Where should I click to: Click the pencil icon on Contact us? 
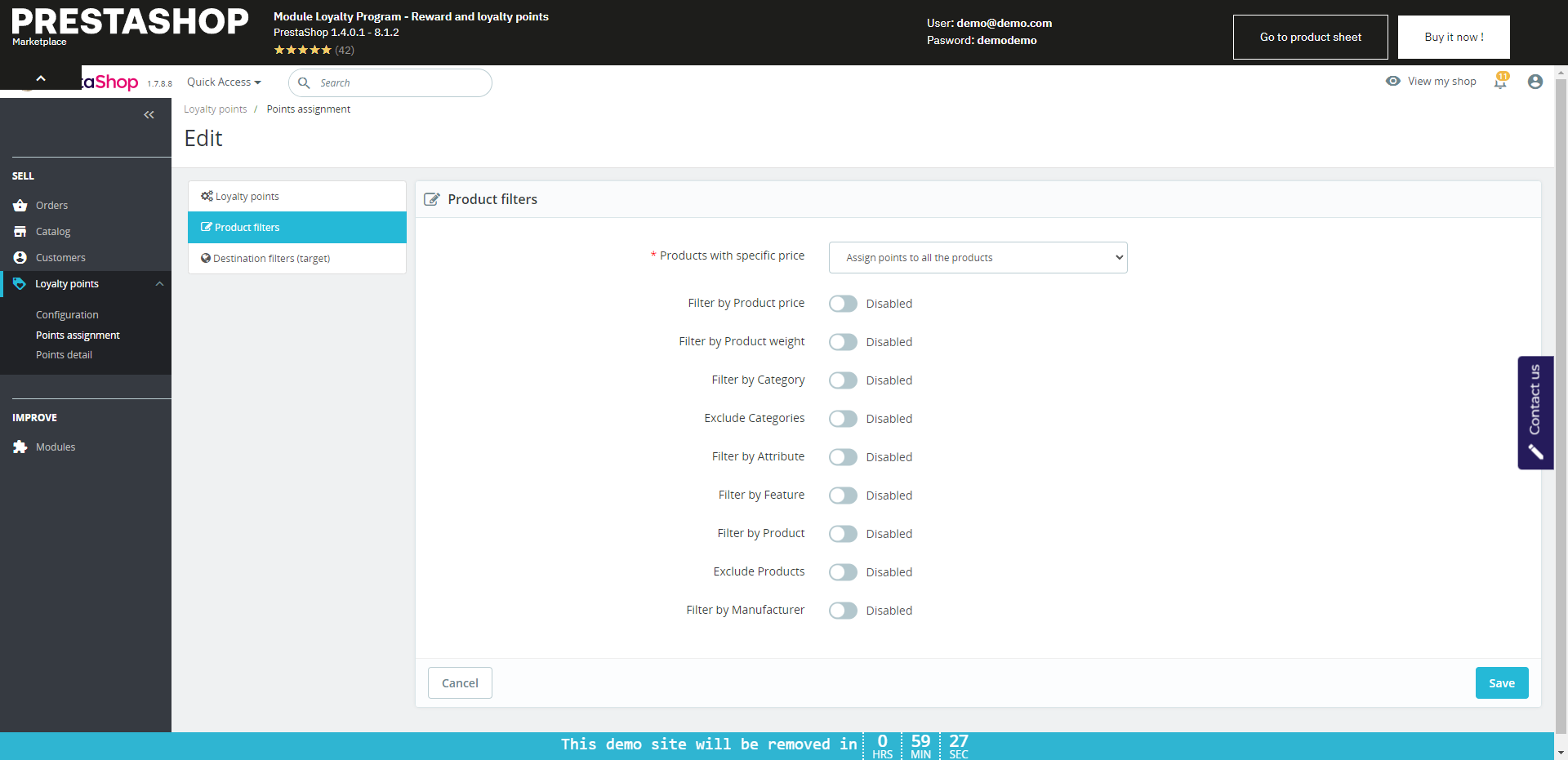[1535, 451]
